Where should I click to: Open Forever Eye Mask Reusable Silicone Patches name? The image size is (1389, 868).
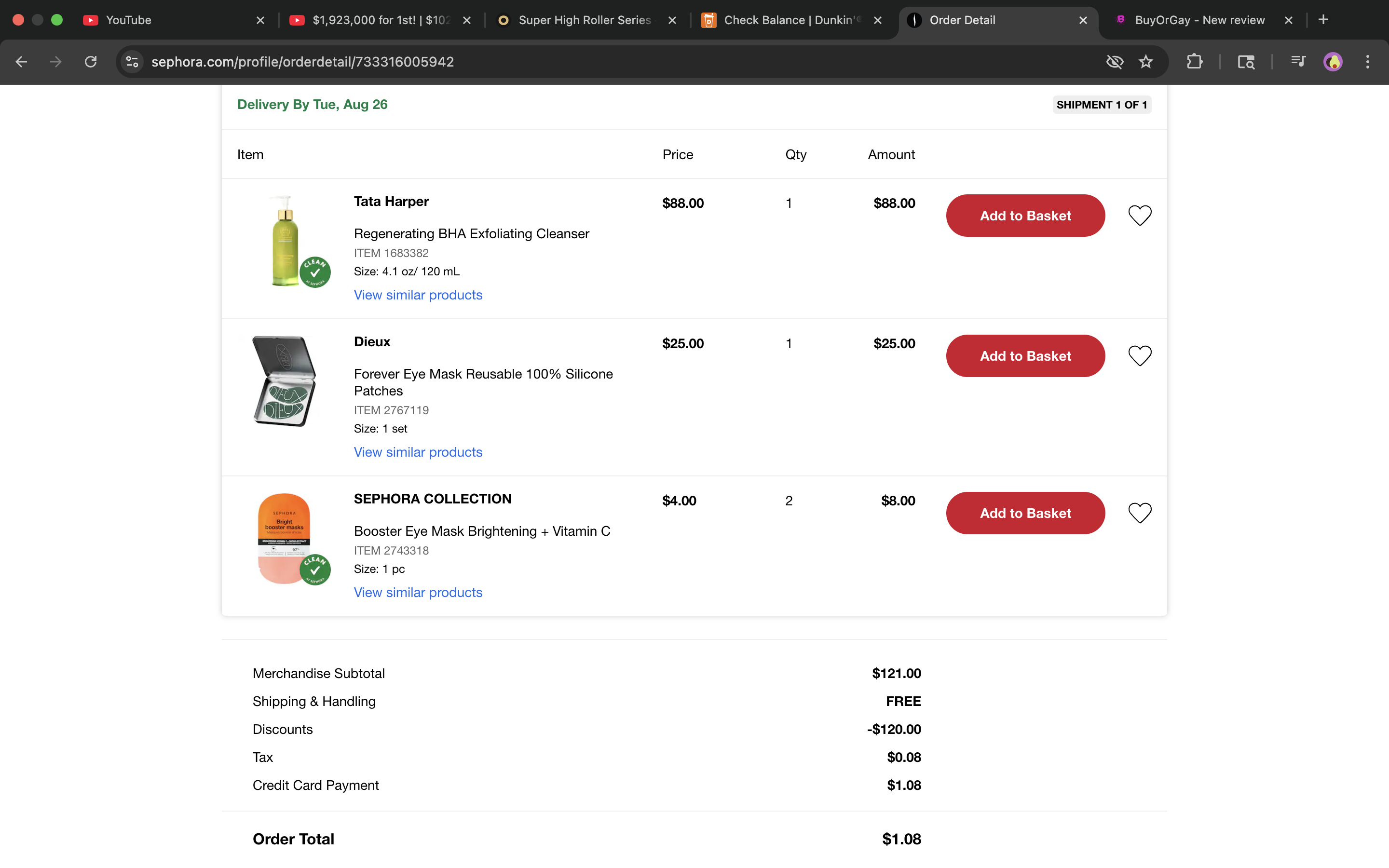point(483,382)
